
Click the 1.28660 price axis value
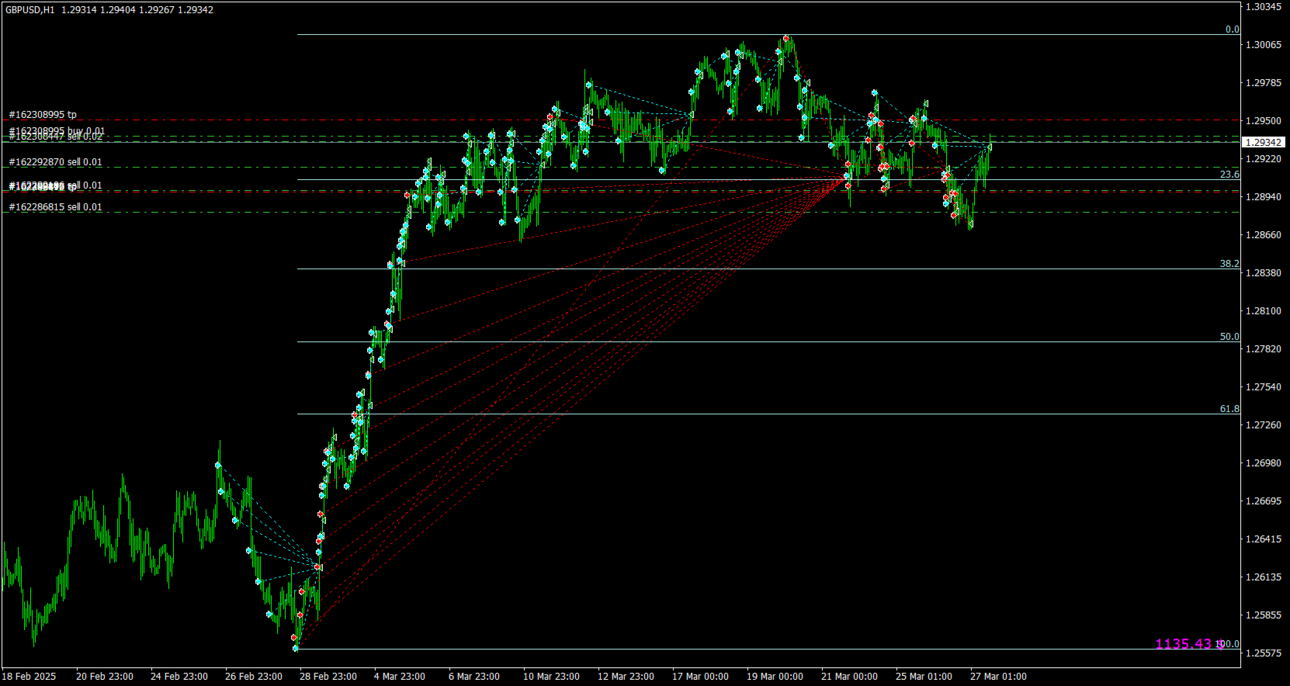coord(1264,235)
